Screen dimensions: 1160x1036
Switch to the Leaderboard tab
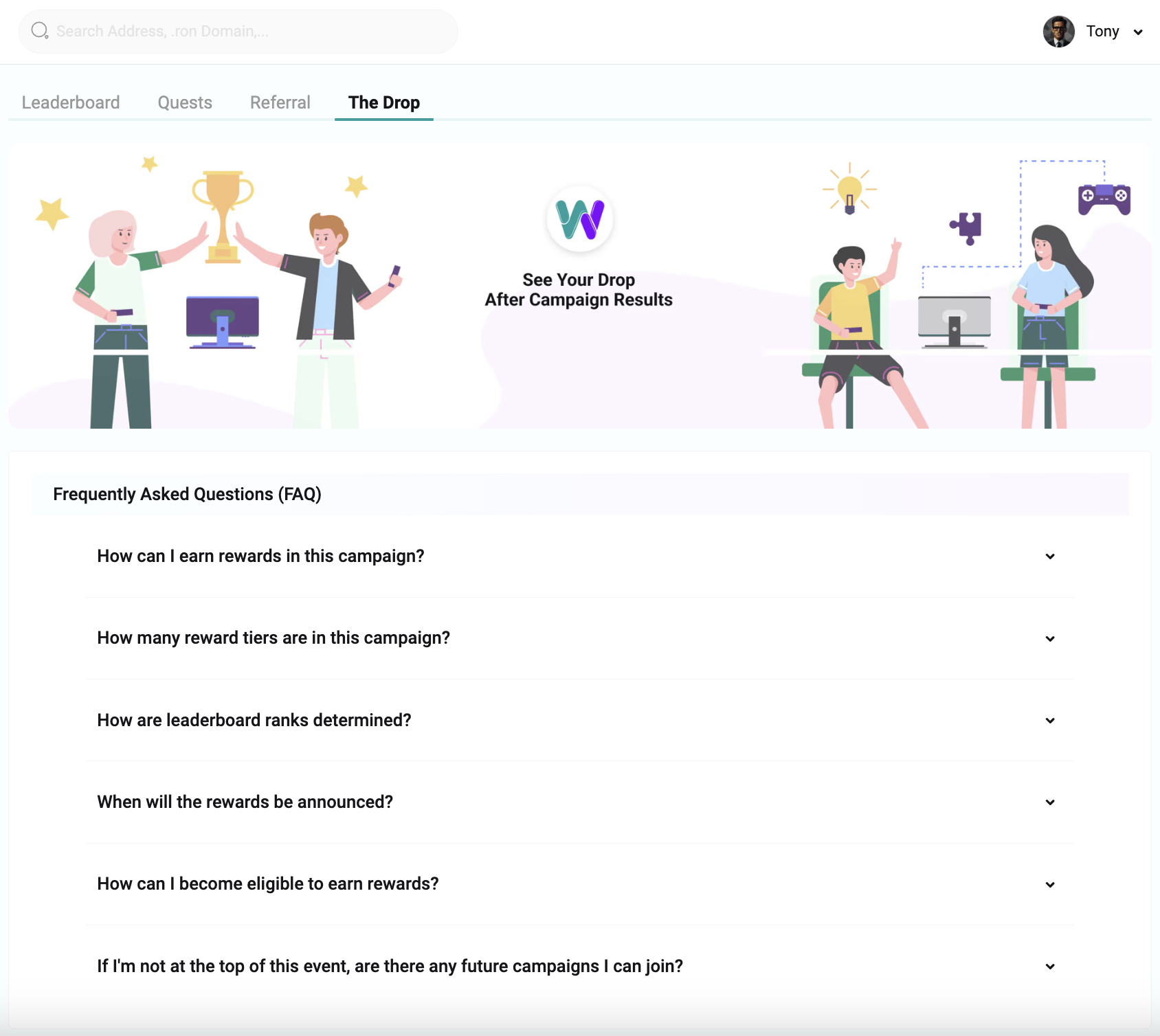coord(71,102)
